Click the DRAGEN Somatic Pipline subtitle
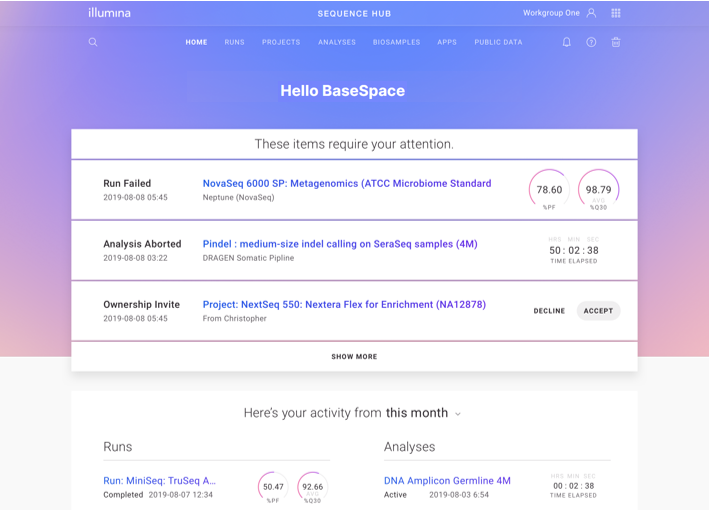 (x=248, y=258)
